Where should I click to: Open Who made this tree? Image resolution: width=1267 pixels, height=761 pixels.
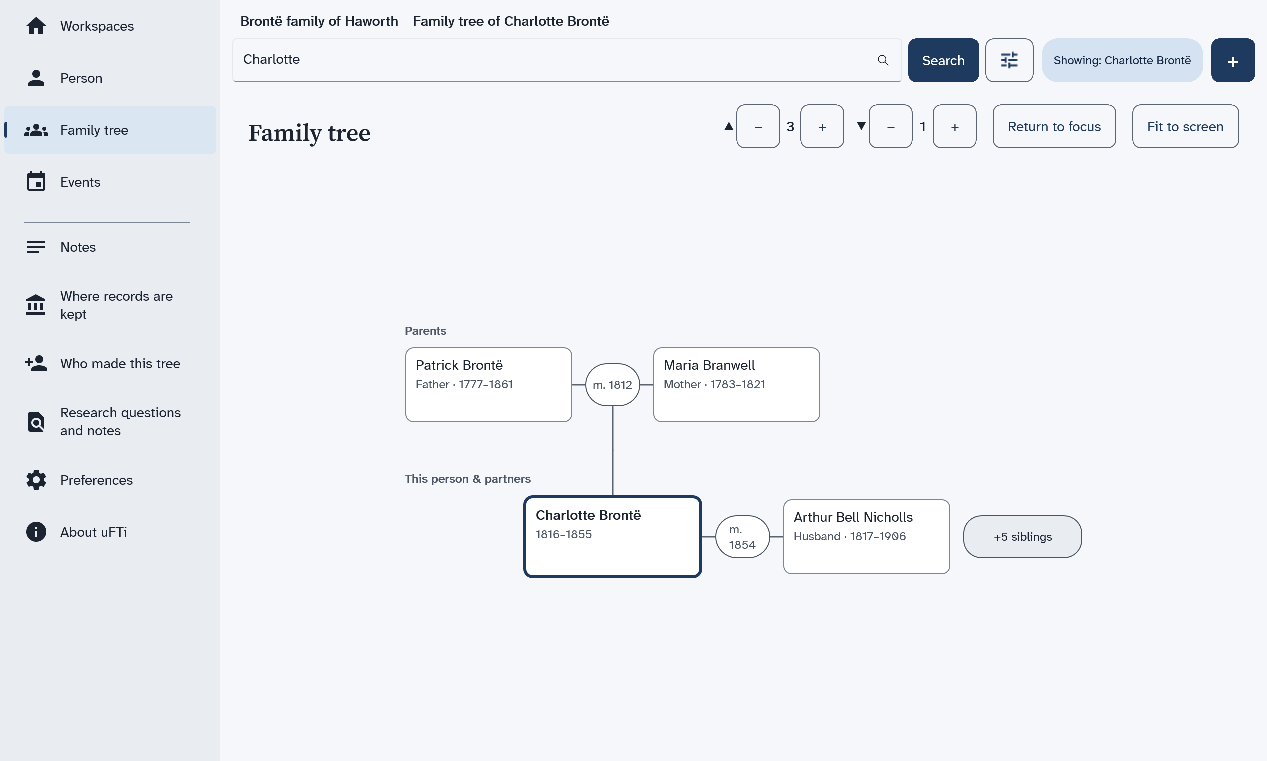click(110, 364)
